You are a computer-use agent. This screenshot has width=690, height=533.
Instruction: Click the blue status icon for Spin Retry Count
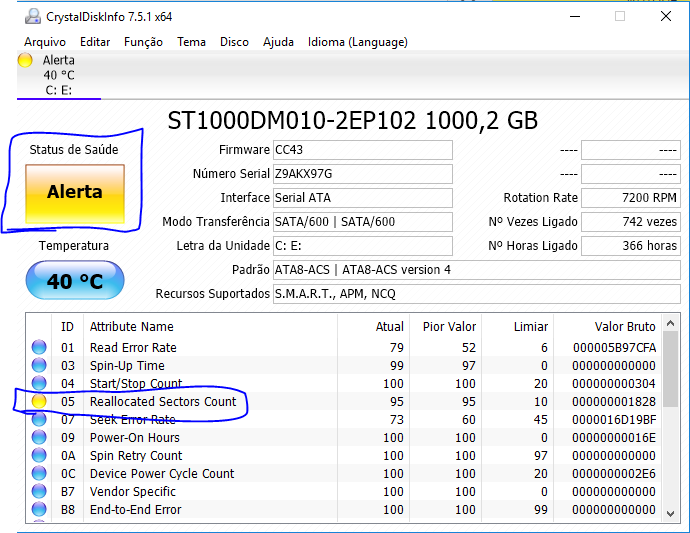[x=39, y=456]
